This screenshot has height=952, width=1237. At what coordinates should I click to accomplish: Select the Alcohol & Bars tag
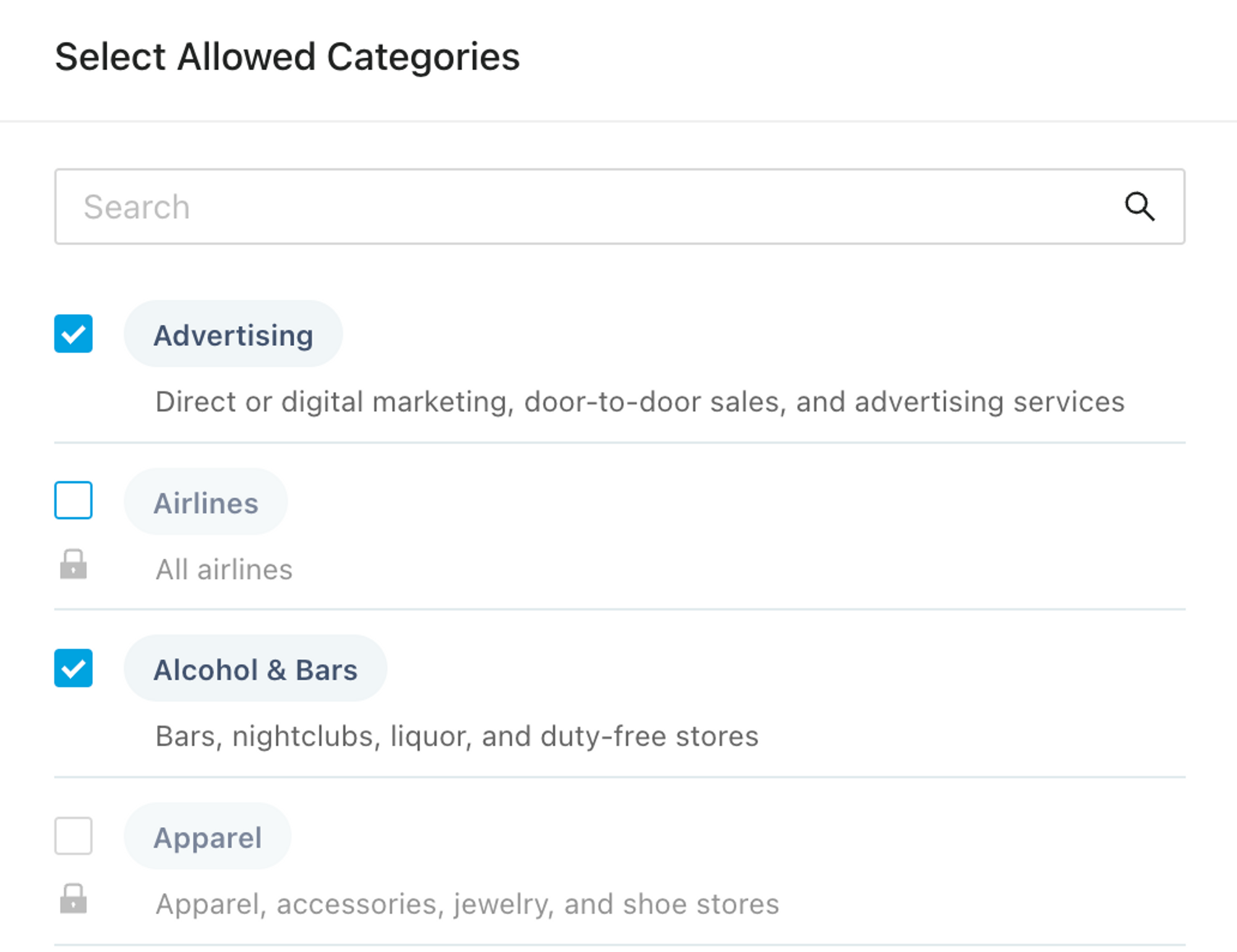[x=255, y=669]
